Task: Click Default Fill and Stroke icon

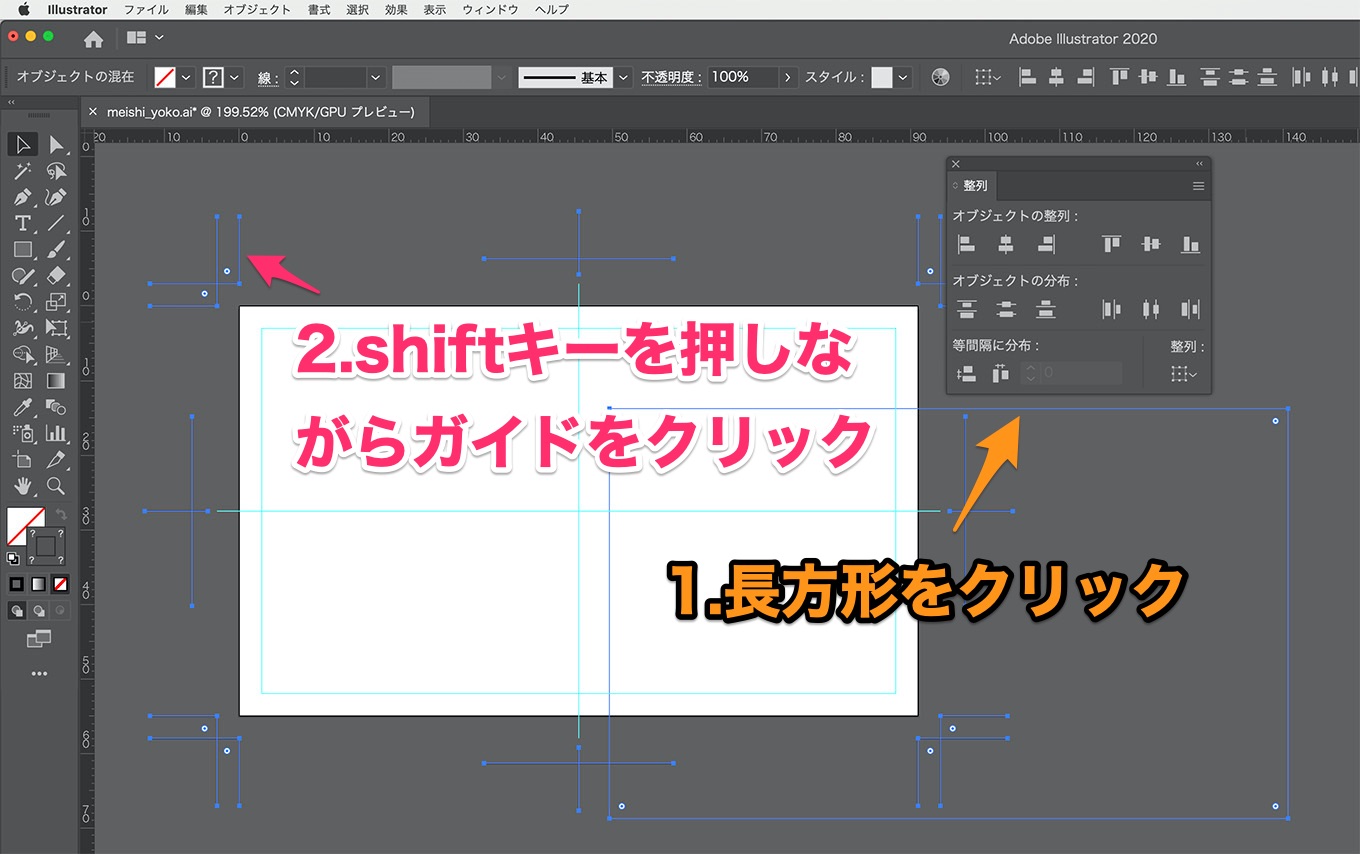Action: click(13, 559)
